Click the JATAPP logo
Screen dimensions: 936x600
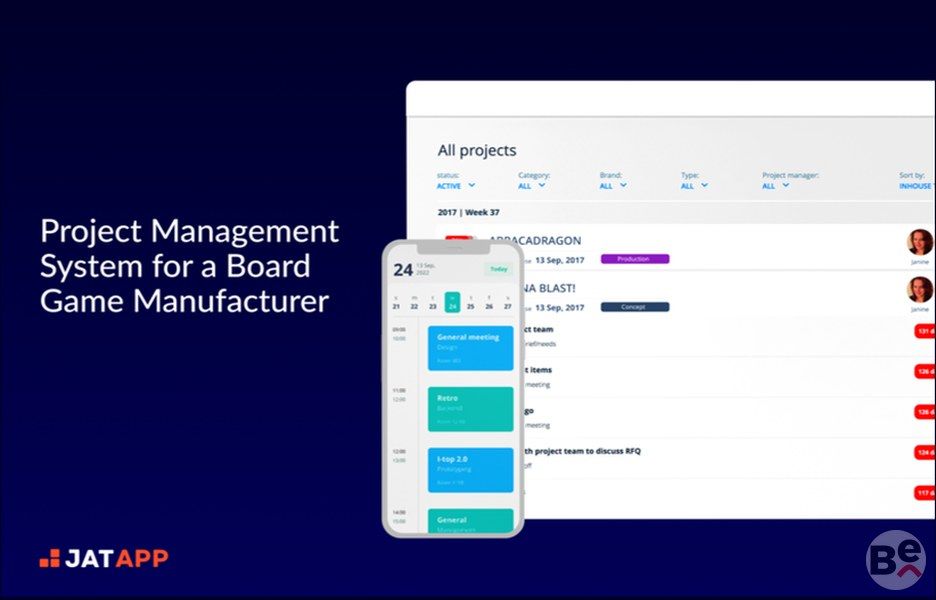[104, 558]
